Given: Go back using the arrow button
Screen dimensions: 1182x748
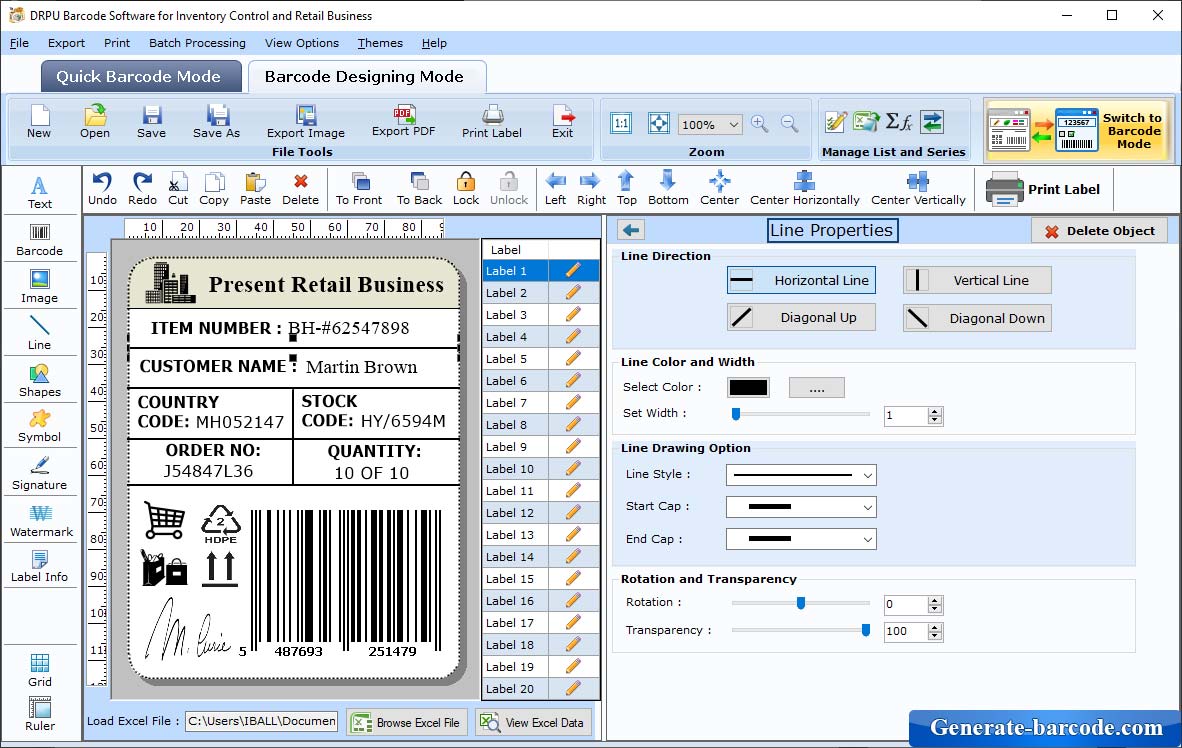Looking at the screenshot, I should [632, 230].
